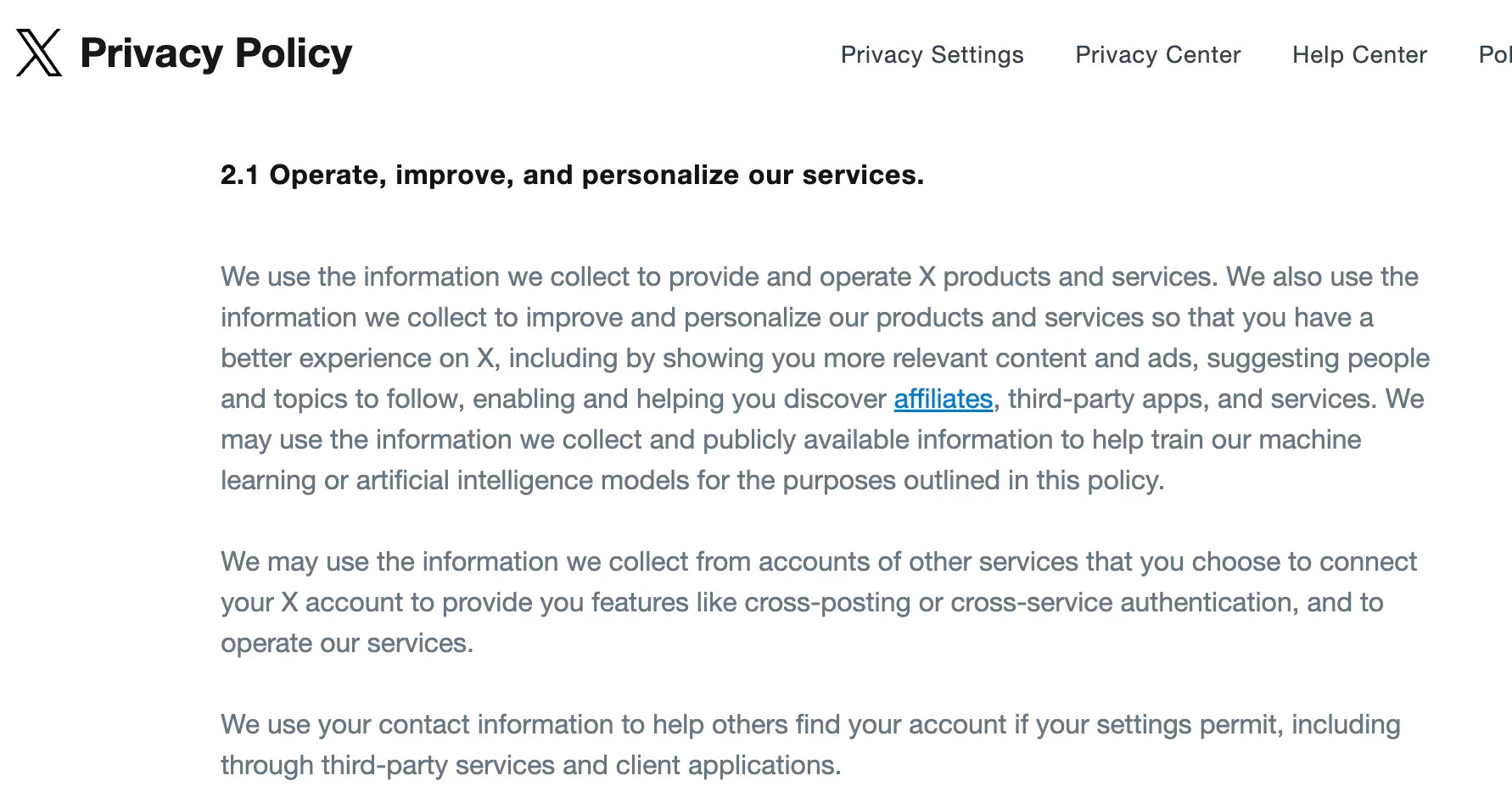Go to Privacy Center in the header
Screen dimensions: 1512x809
1157,55
